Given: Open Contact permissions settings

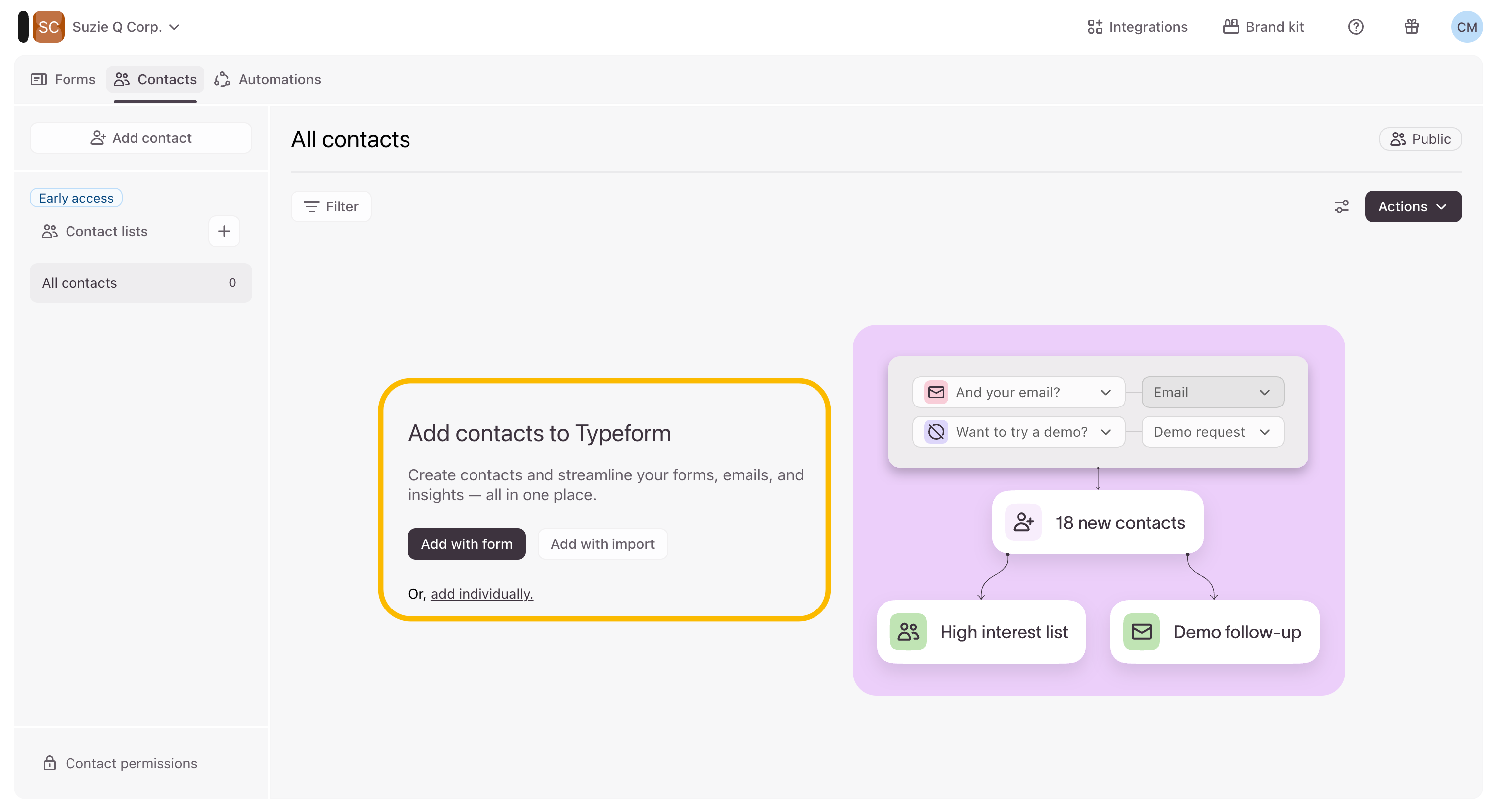Looking at the screenshot, I should click(120, 763).
